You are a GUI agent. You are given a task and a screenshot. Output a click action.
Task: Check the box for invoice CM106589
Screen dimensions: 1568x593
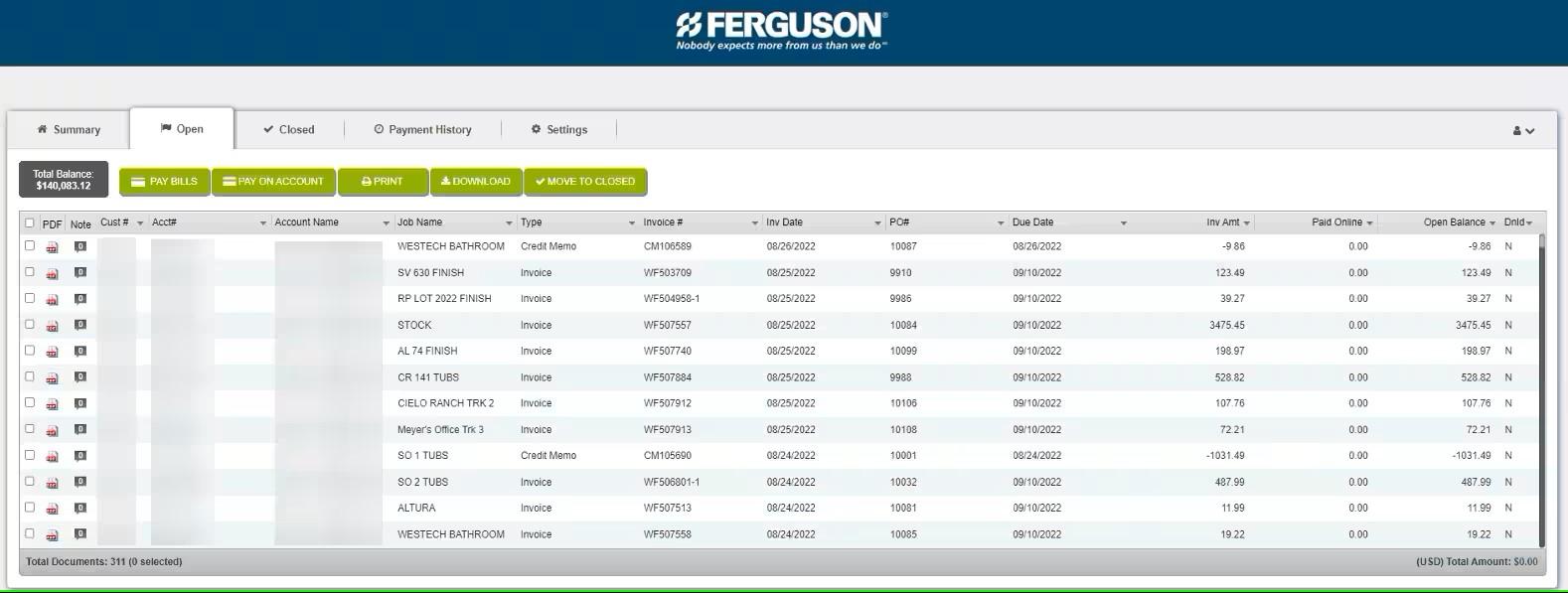[x=30, y=245]
